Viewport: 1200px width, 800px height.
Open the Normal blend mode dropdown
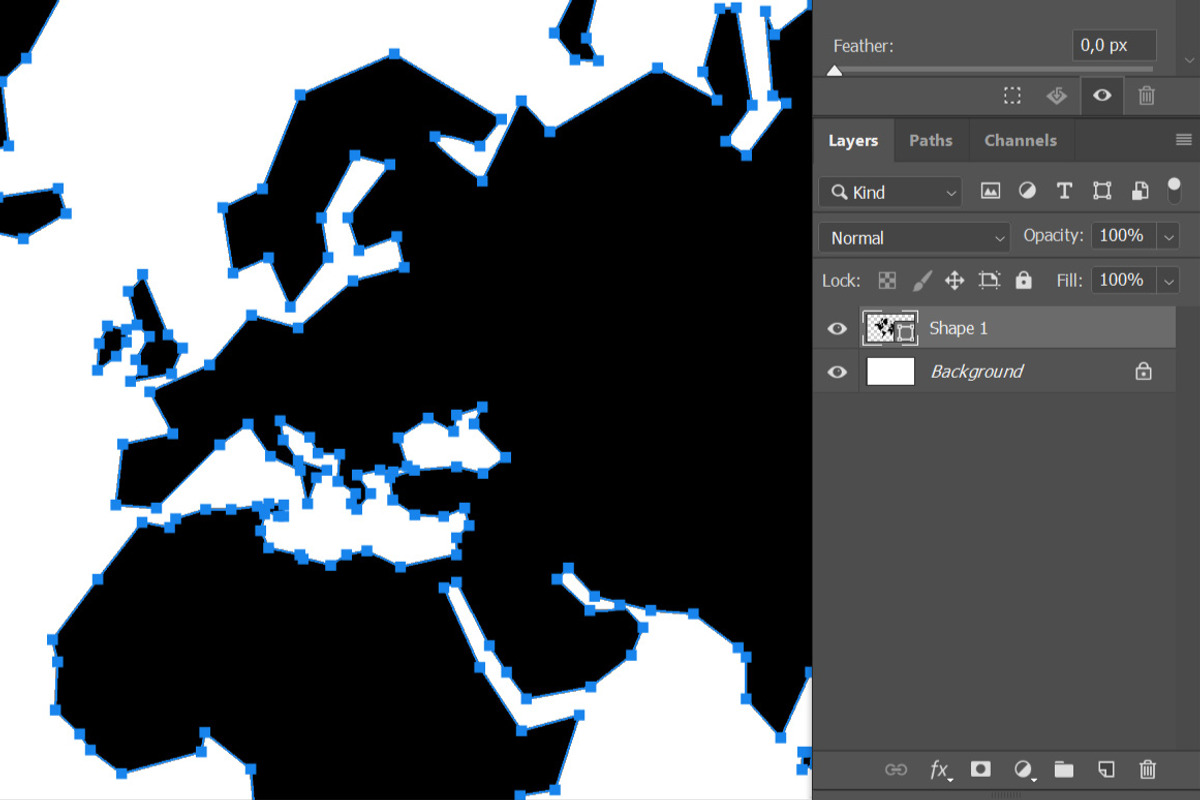(x=914, y=238)
